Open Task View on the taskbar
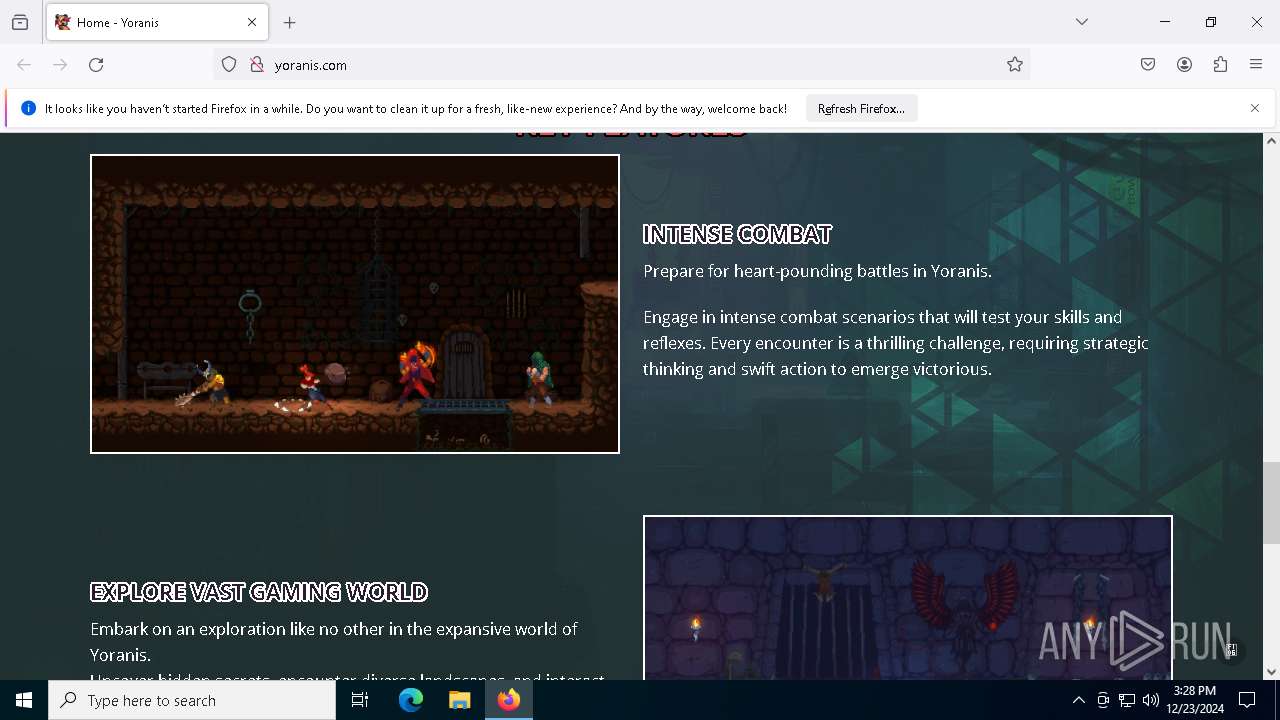This screenshot has height=720, width=1280. point(360,700)
